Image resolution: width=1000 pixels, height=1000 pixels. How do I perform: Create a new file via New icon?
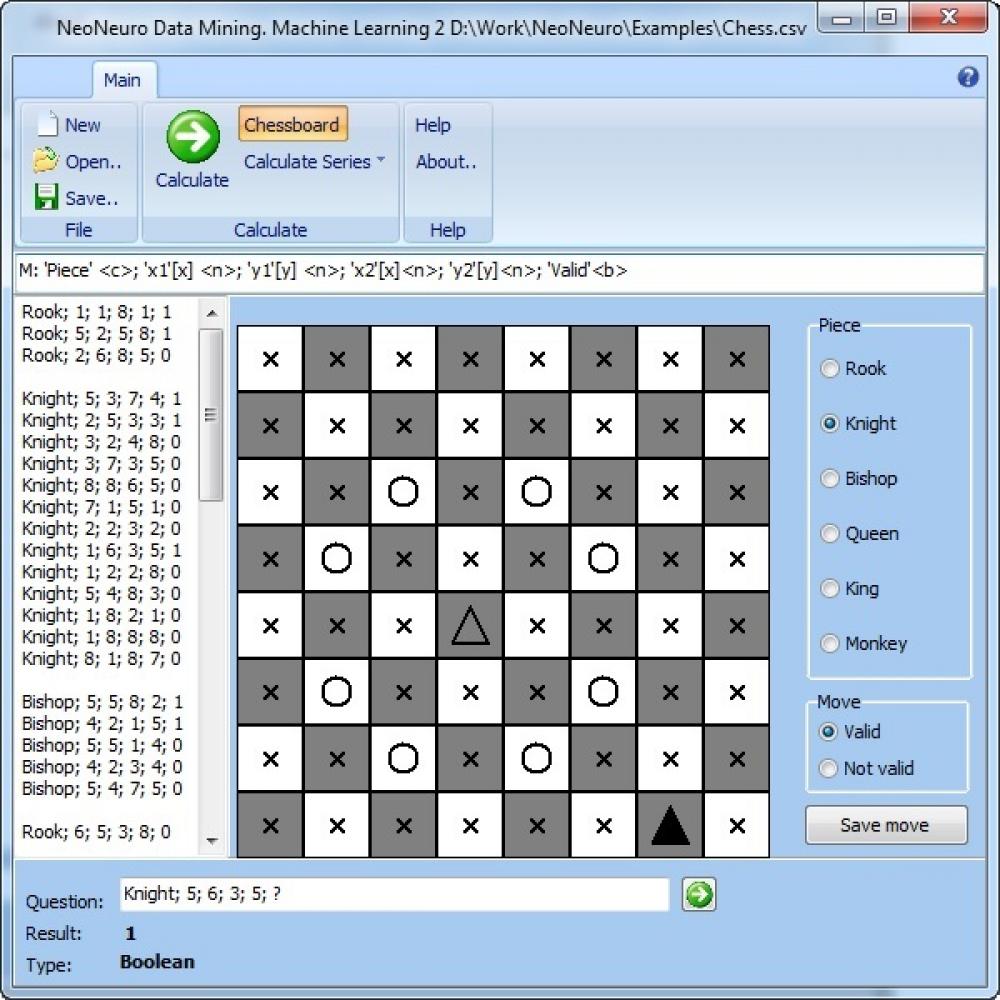click(46, 124)
